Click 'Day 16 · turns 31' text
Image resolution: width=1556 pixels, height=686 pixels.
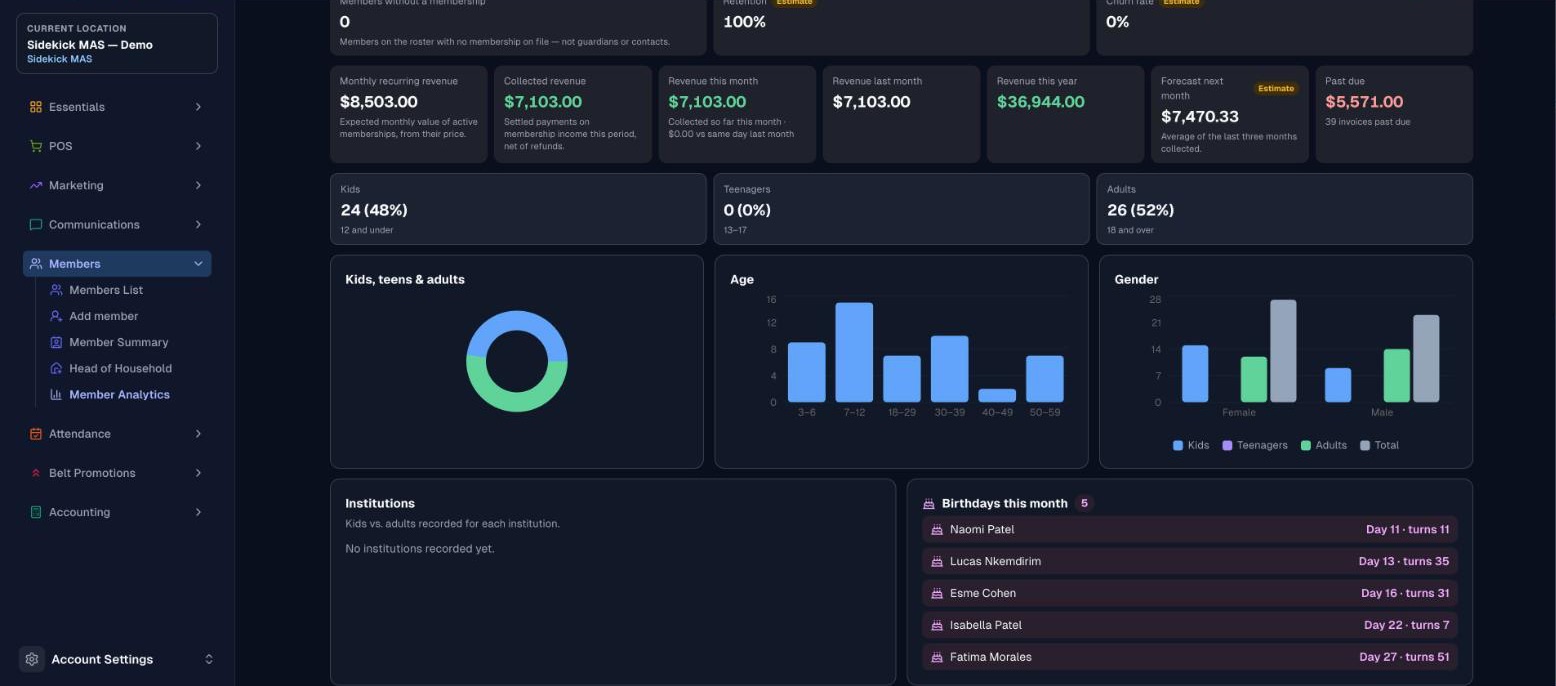tap(1405, 594)
